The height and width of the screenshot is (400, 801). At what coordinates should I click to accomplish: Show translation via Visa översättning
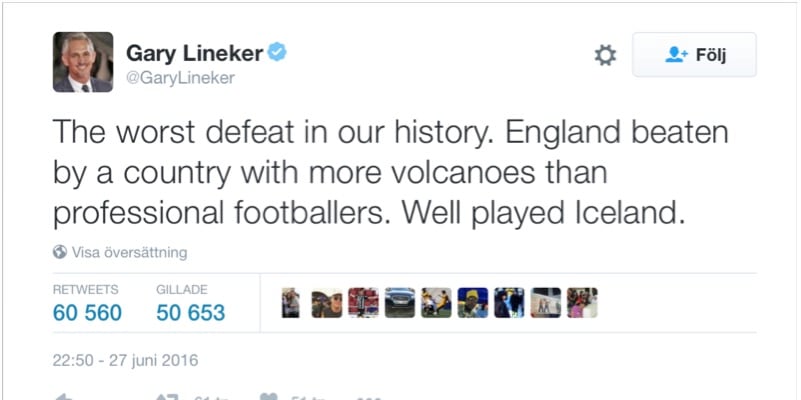pos(129,252)
